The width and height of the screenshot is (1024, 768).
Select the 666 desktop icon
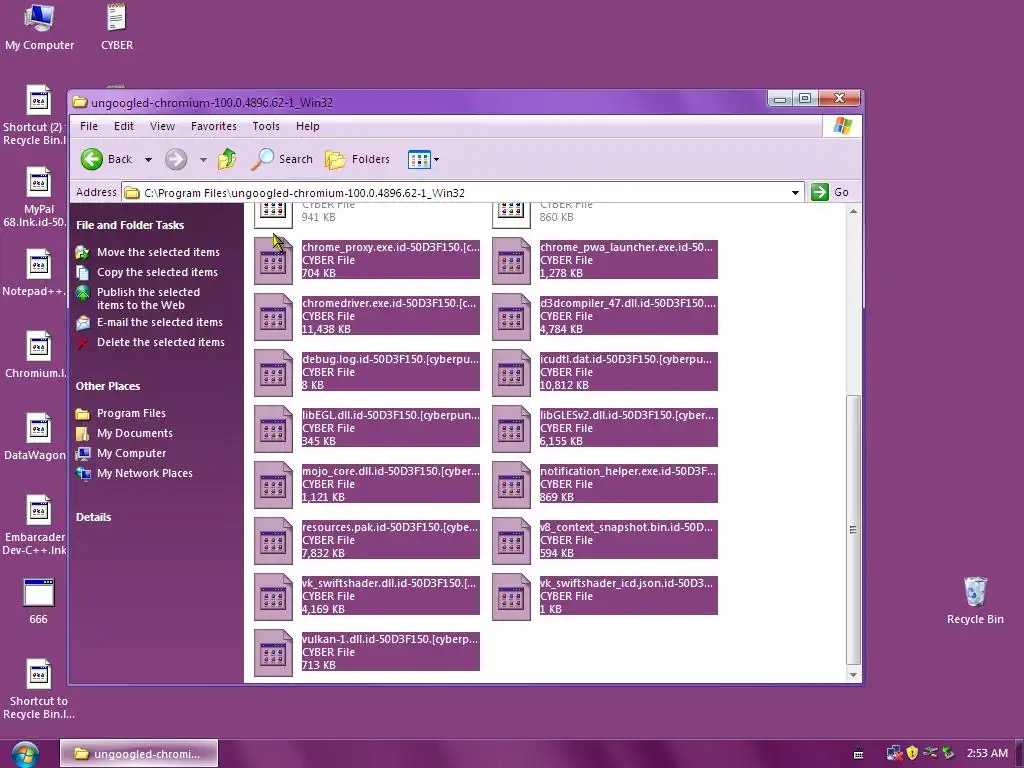click(39, 601)
